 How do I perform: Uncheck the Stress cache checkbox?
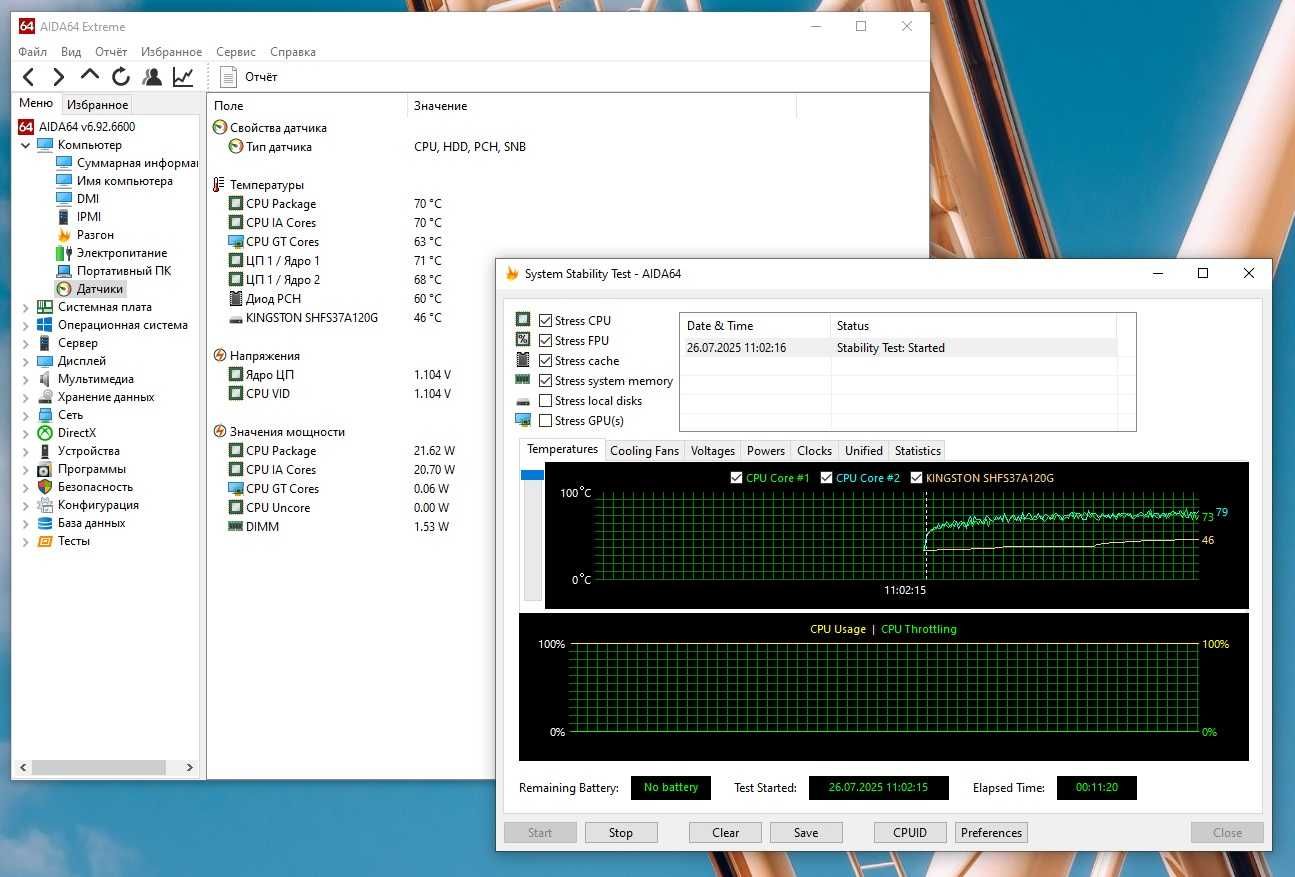coord(546,361)
